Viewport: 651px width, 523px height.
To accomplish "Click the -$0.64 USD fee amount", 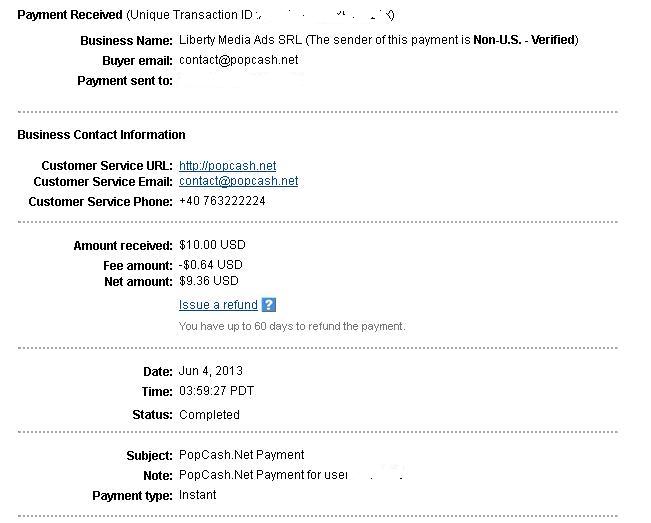I will click(210, 265).
